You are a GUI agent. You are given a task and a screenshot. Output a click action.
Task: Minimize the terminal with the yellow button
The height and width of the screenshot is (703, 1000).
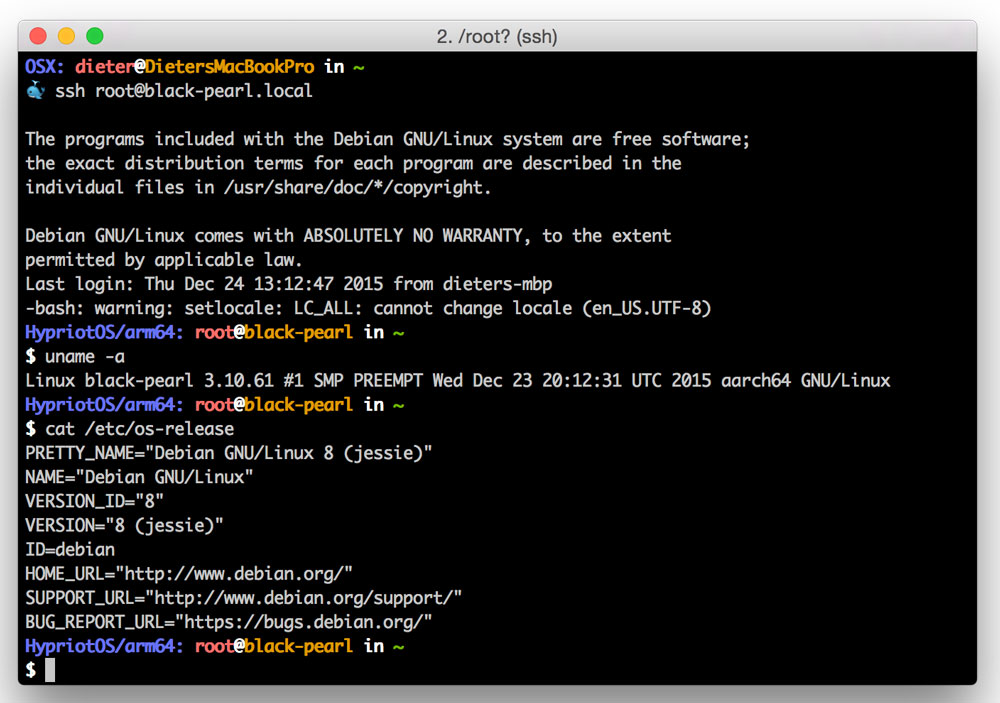66,36
